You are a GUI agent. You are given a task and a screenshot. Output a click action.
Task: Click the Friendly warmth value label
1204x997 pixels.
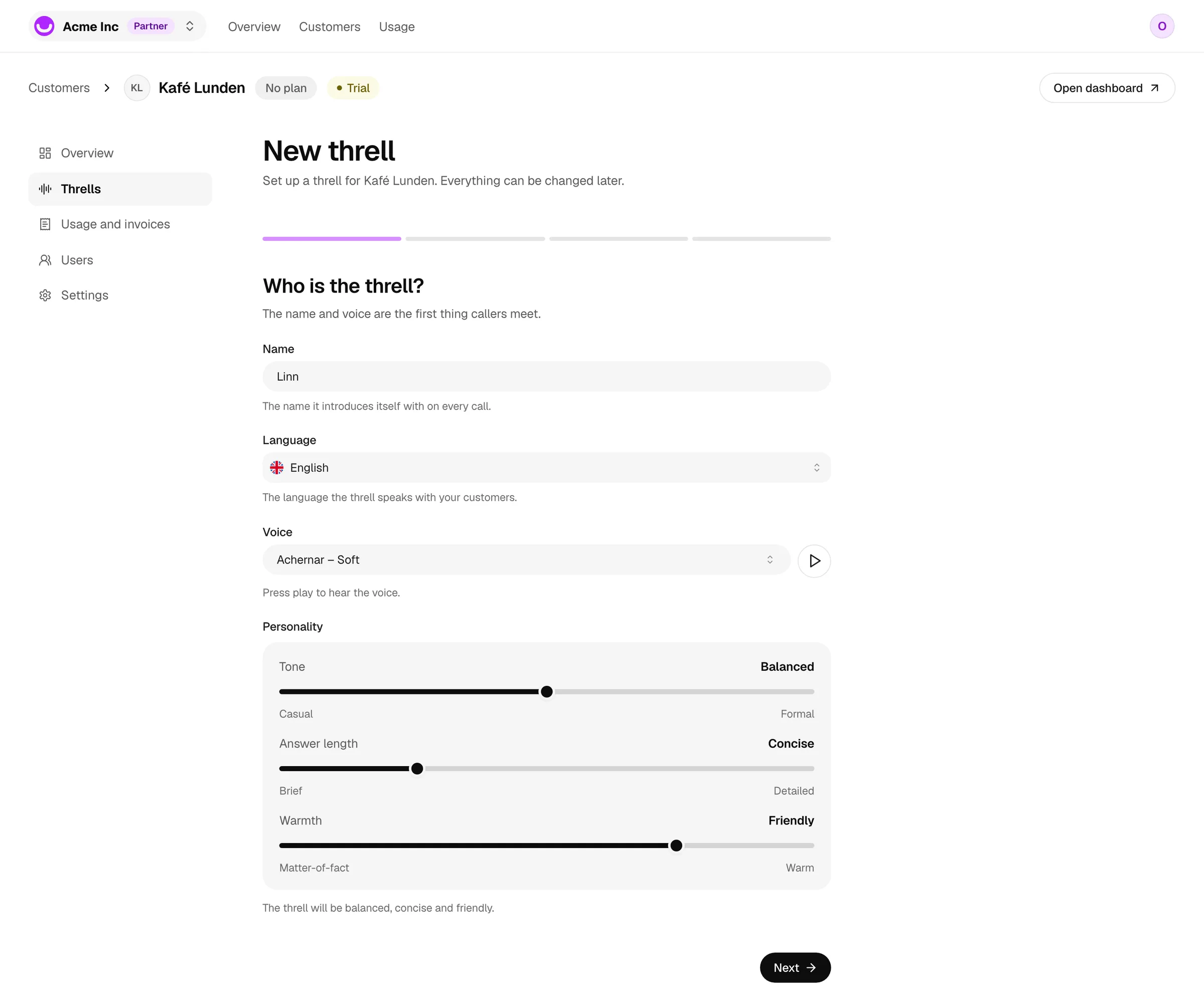tap(791, 820)
